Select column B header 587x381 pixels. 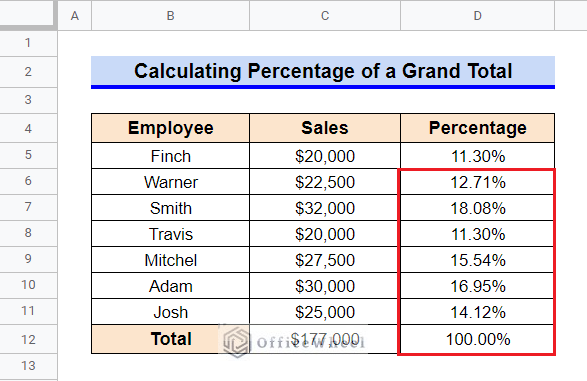[170, 15]
